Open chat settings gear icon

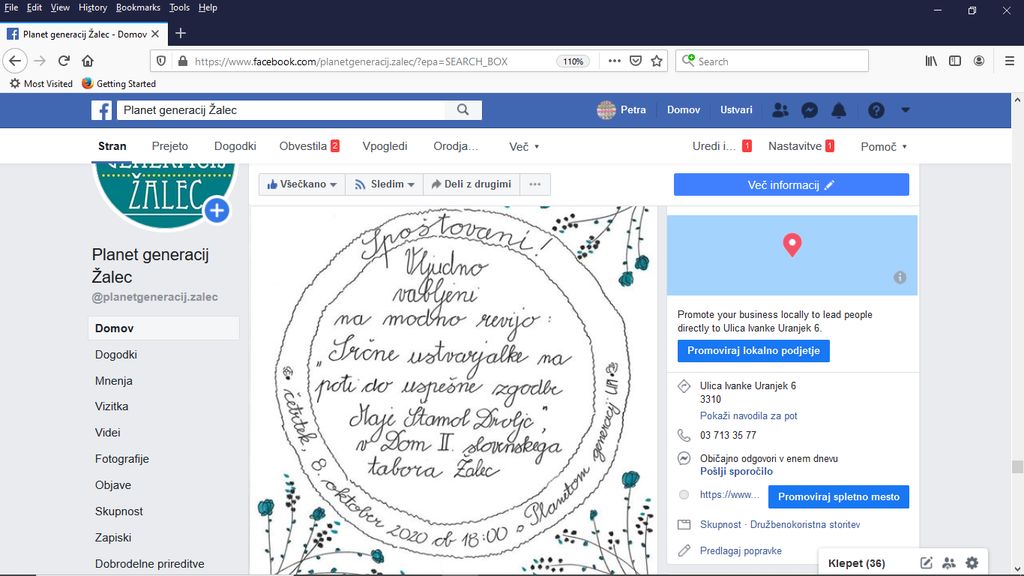971,563
